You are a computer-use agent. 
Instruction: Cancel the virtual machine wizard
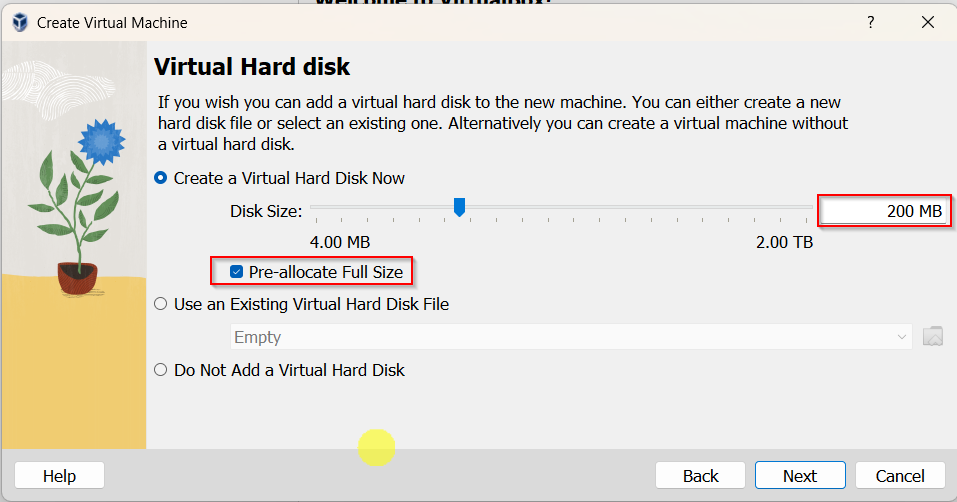[900, 476]
